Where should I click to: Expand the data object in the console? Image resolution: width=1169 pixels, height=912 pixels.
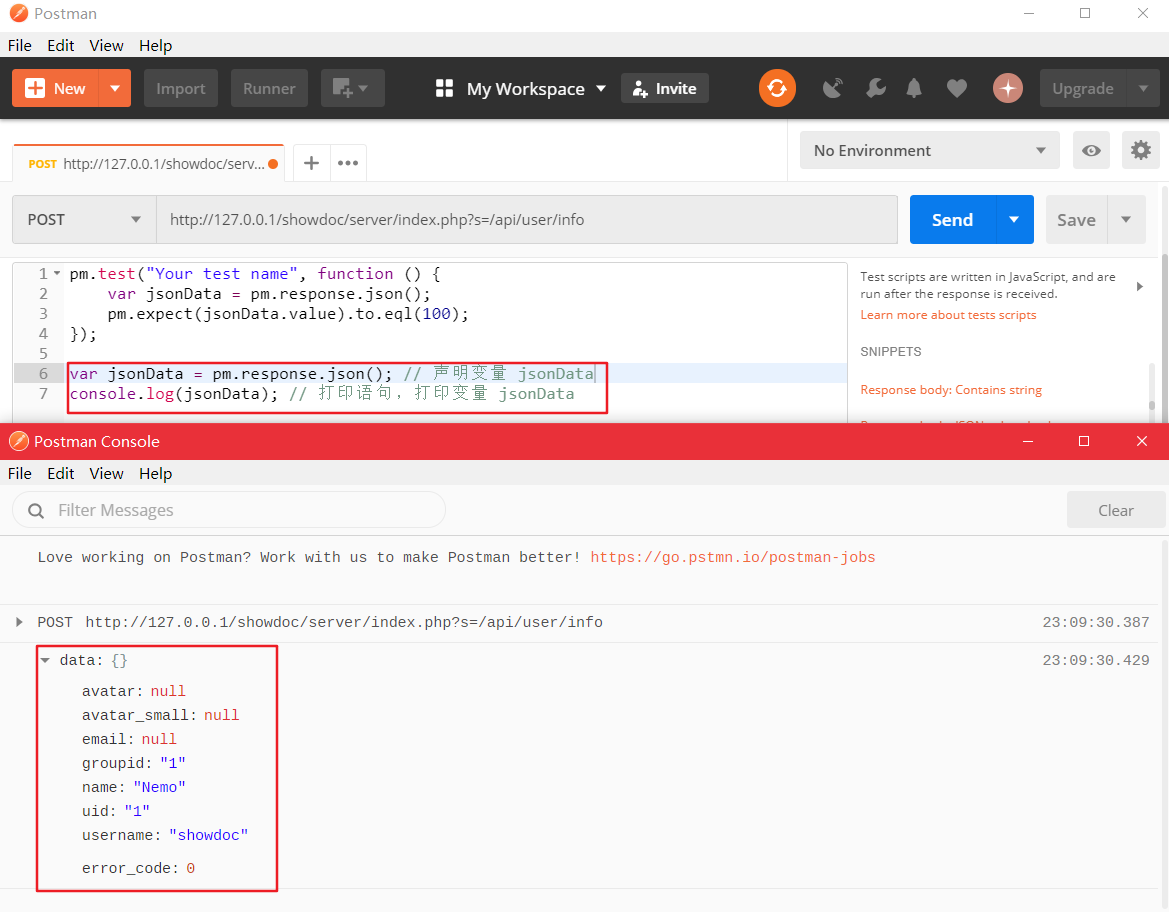pos(45,660)
